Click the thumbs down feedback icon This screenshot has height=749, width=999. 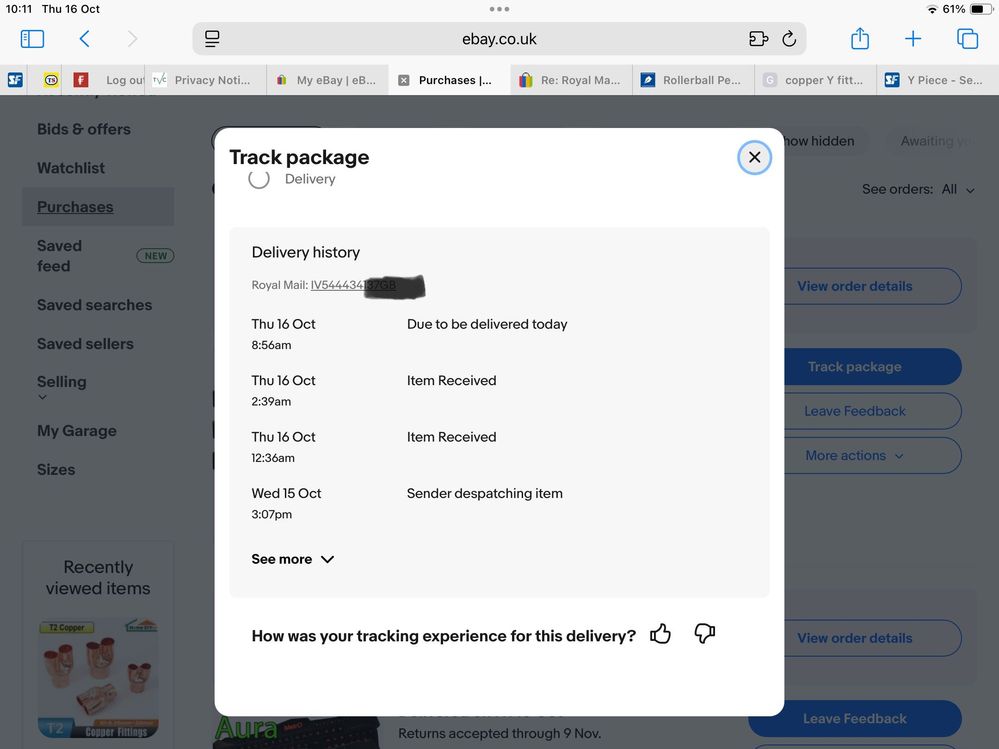(705, 634)
